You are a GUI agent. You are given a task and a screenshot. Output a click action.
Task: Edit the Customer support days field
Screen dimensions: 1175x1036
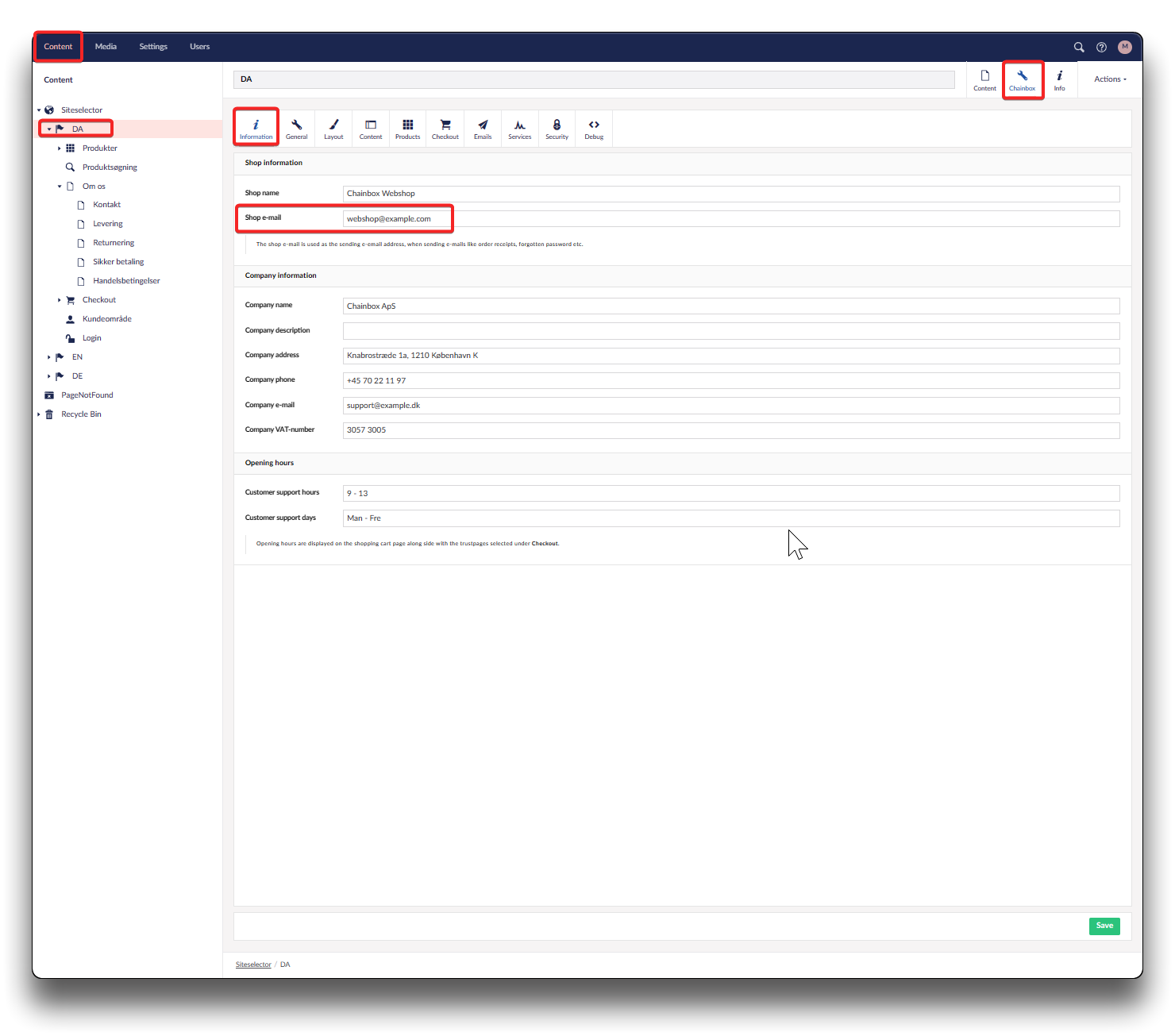(731, 518)
